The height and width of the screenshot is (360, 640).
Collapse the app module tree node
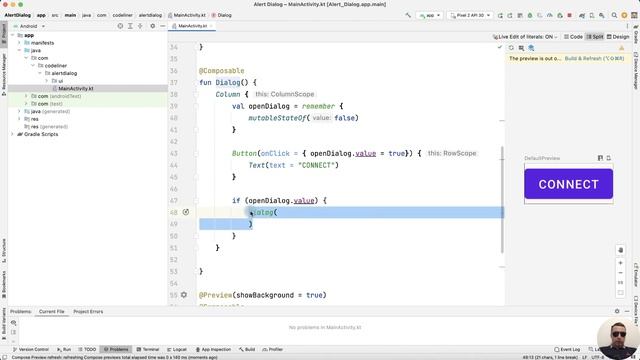(12, 36)
